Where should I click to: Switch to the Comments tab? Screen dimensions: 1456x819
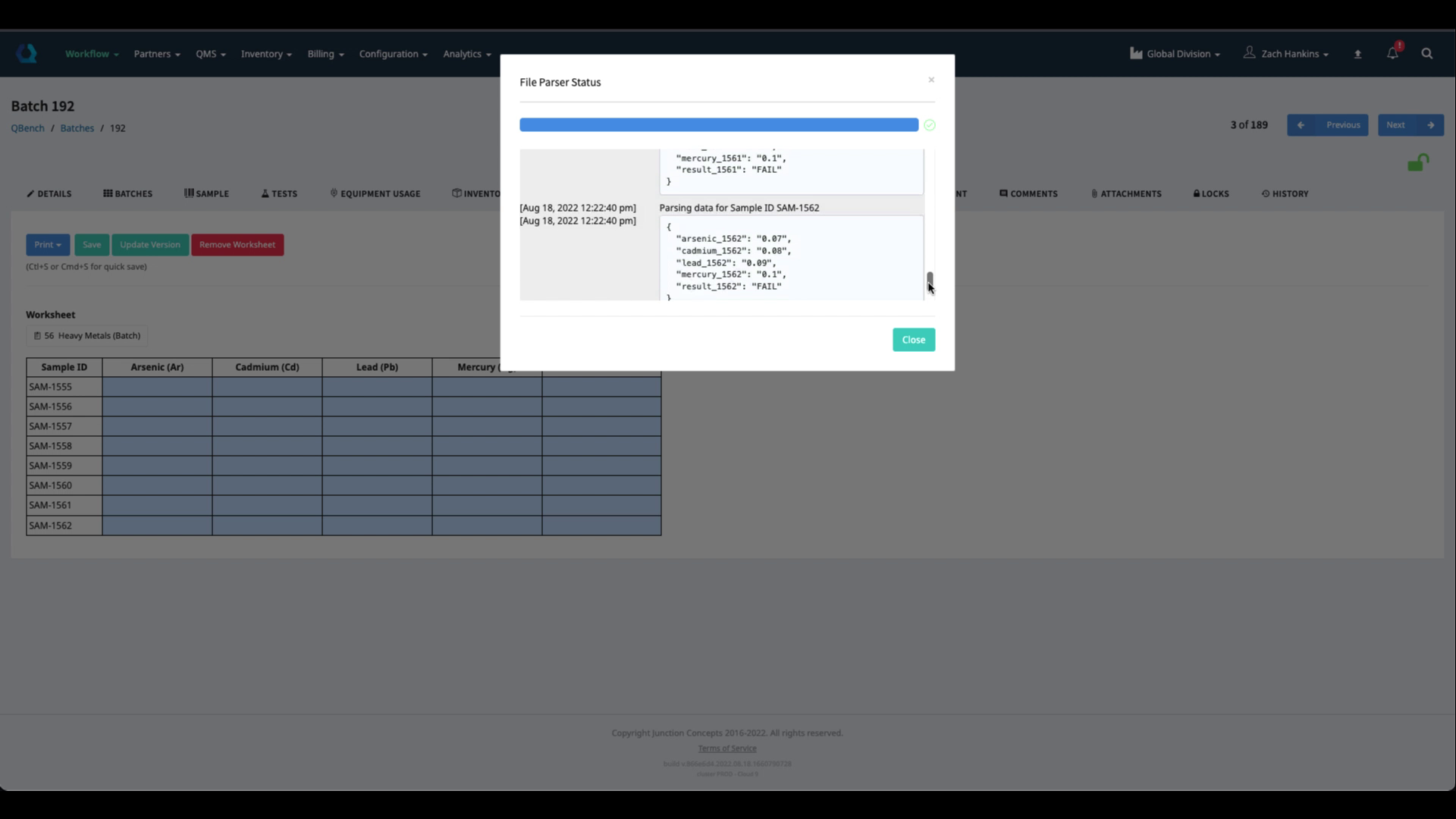[x=1028, y=193]
